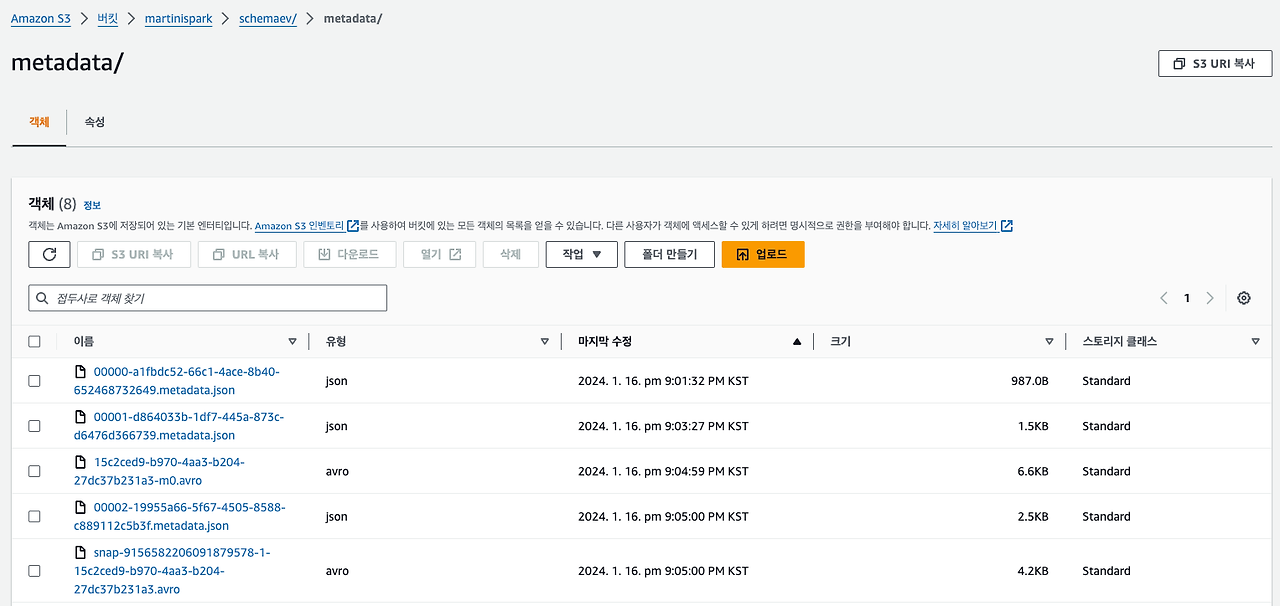The height and width of the screenshot is (606, 1280).
Task: Click external link icon beside Amazon S3 인벤토리
Action: click(x=353, y=226)
